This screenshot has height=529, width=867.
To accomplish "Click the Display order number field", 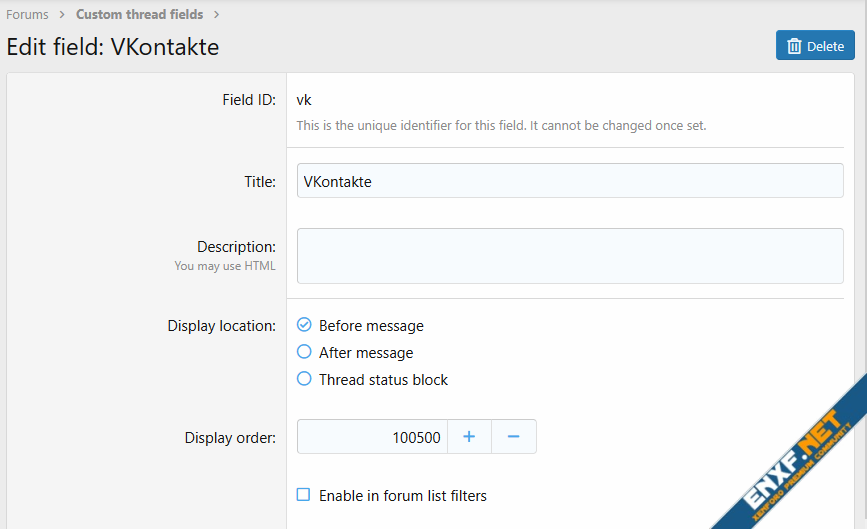I will [x=372, y=437].
